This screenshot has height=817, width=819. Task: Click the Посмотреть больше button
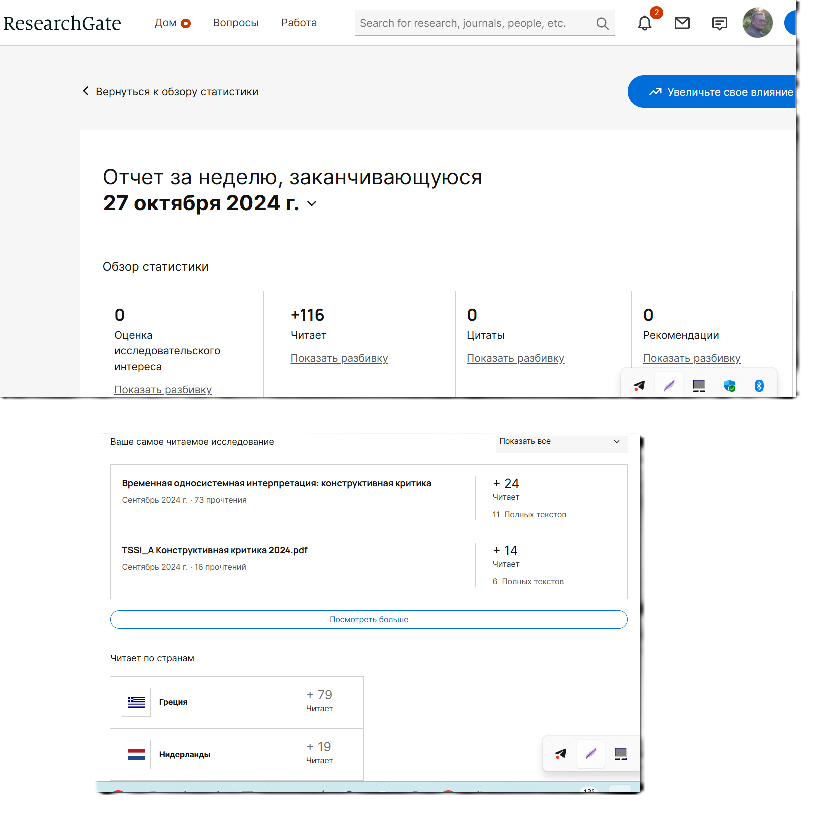click(x=369, y=620)
